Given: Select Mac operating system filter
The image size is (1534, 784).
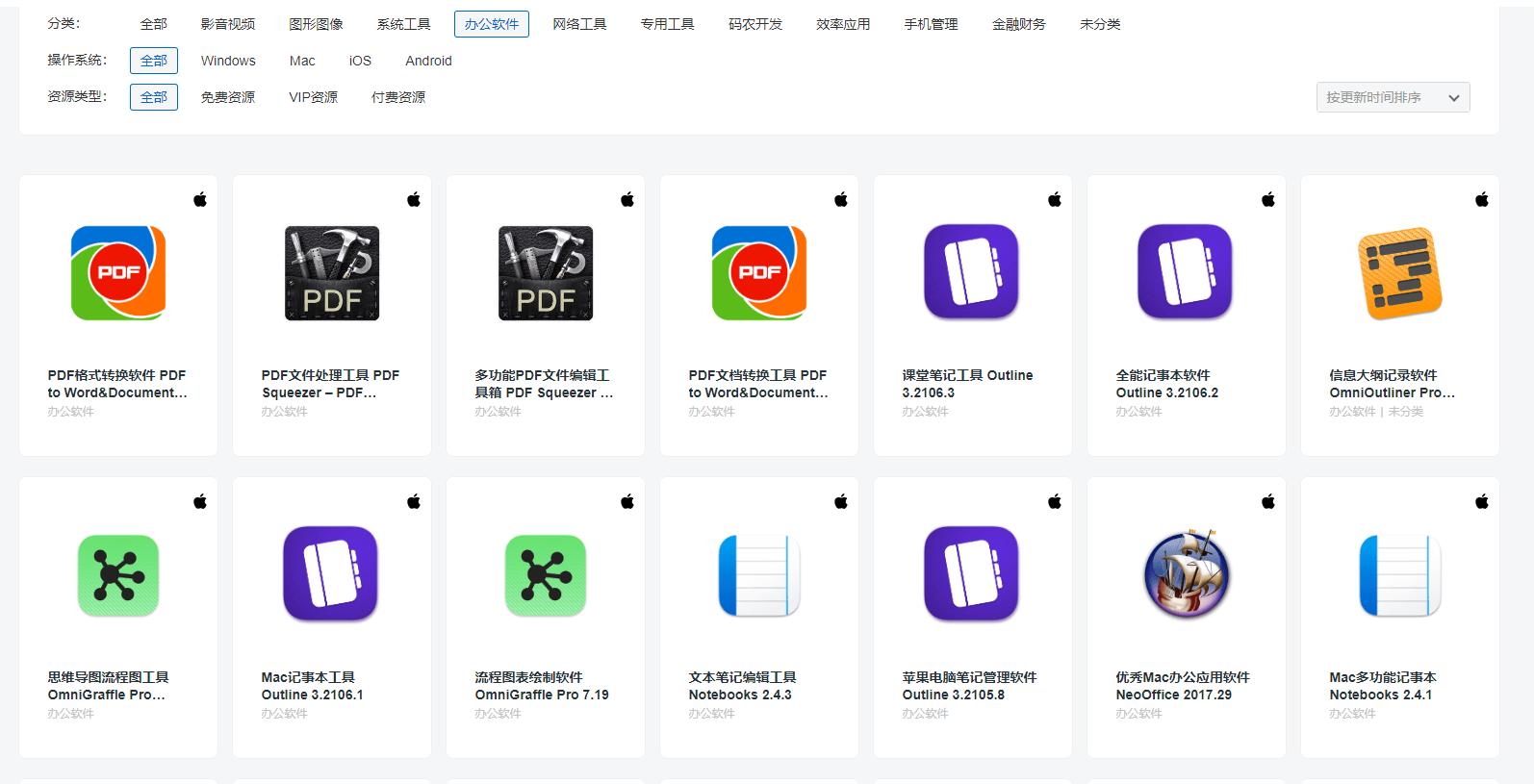Looking at the screenshot, I should point(302,61).
